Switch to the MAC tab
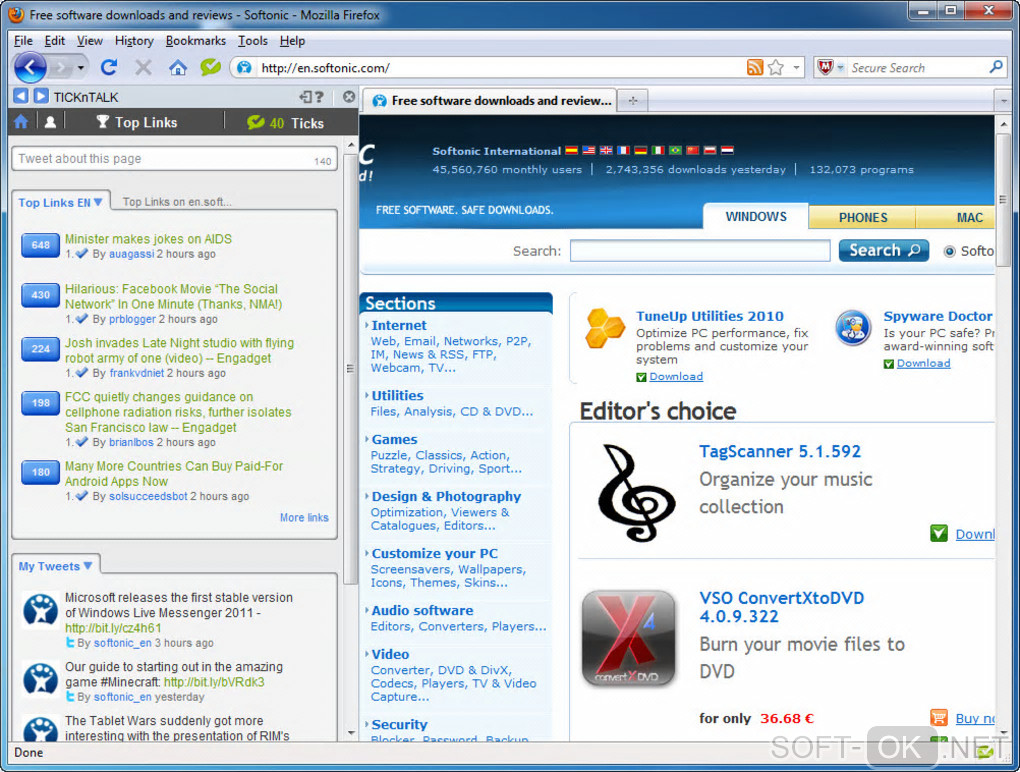 coord(956,217)
